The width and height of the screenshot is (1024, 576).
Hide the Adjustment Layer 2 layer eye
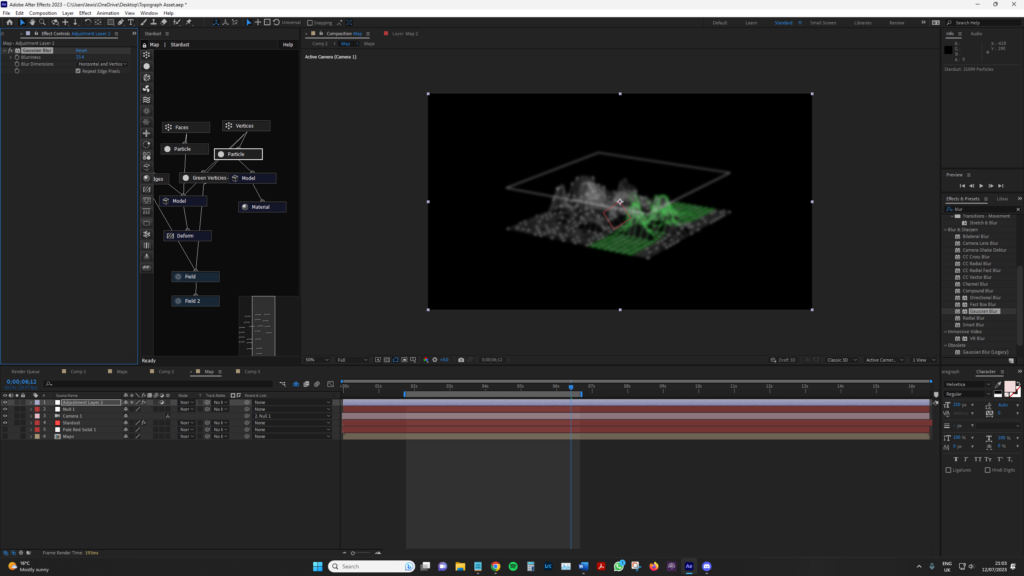coord(5,402)
